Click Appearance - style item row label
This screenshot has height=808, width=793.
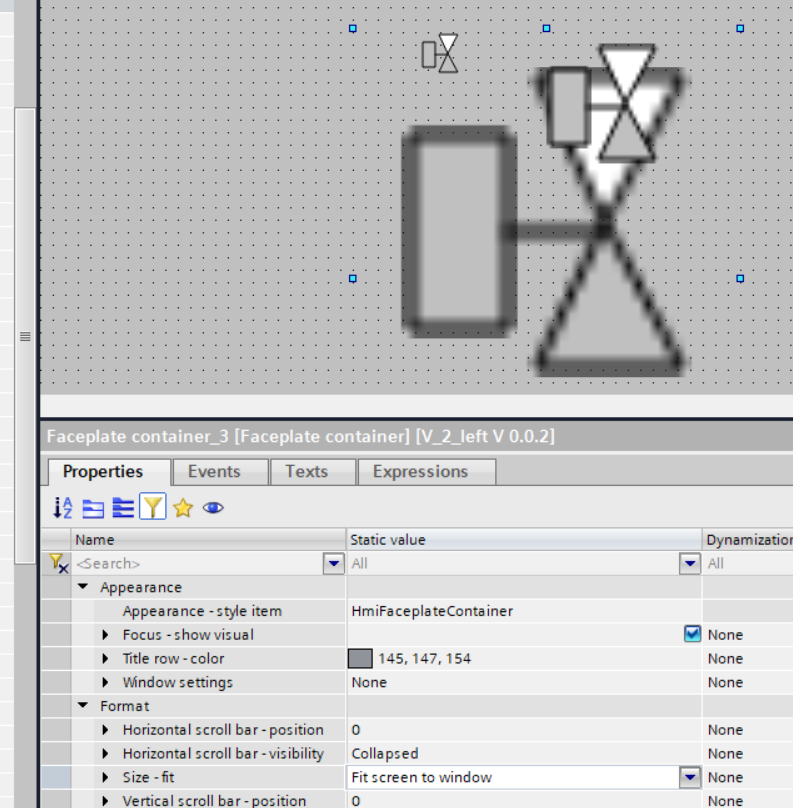[202, 611]
